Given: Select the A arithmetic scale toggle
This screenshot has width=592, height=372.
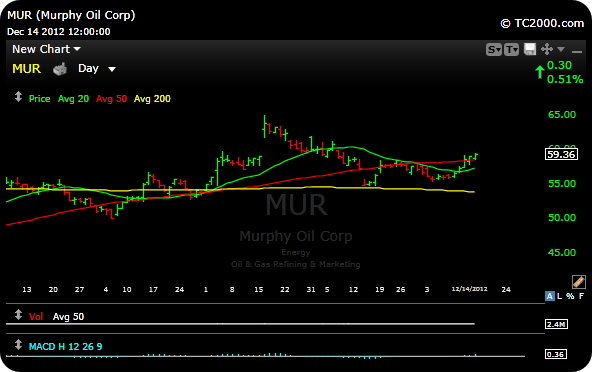Looking at the screenshot, I should click(x=549, y=296).
